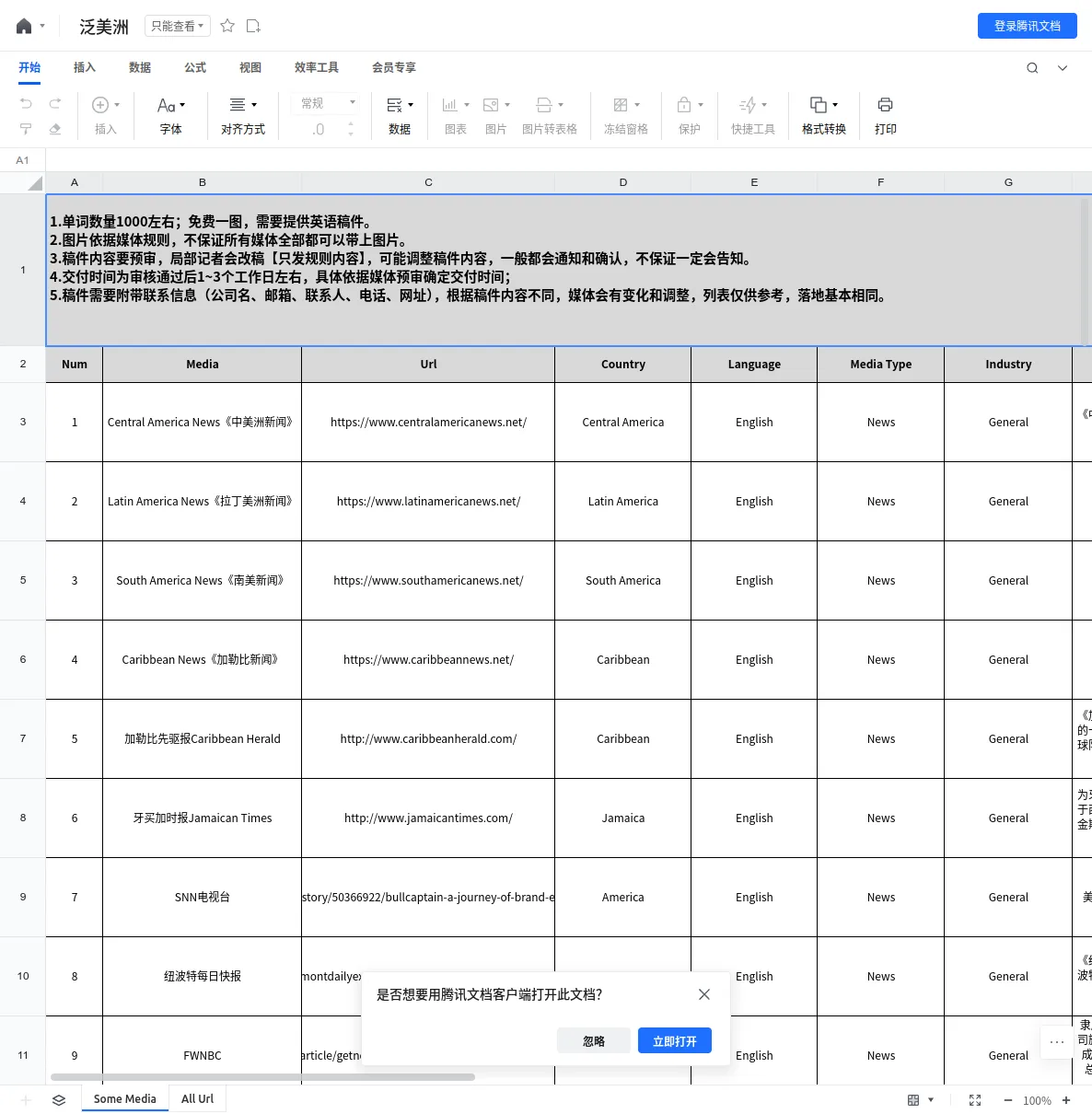Click cell South America News《南美新闻》

[203, 581]
